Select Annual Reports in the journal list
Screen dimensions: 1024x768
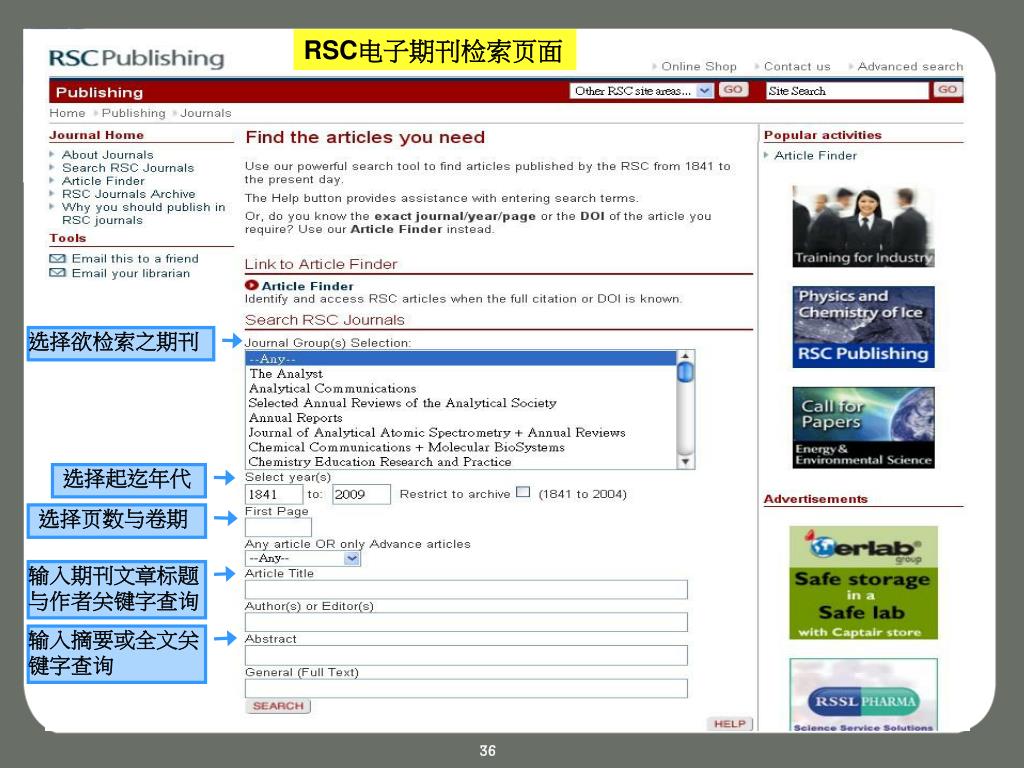[461, 417]
